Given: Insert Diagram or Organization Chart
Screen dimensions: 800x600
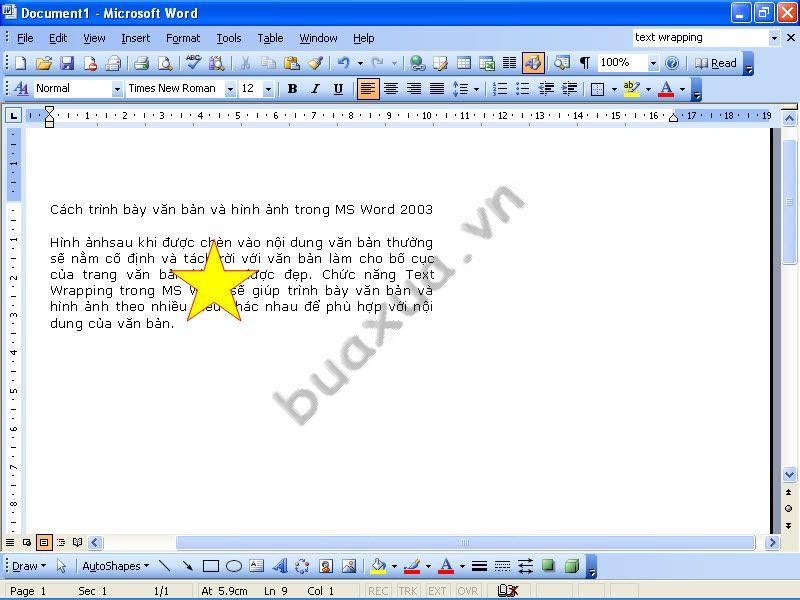Looking at the screenshot, I should [x=302, y=566].
